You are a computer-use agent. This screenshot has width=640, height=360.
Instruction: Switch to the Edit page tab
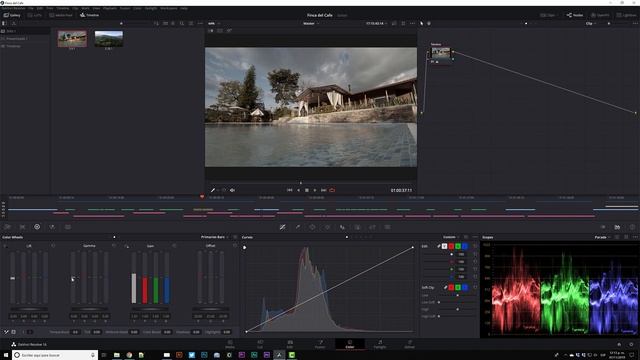point(290,344)
